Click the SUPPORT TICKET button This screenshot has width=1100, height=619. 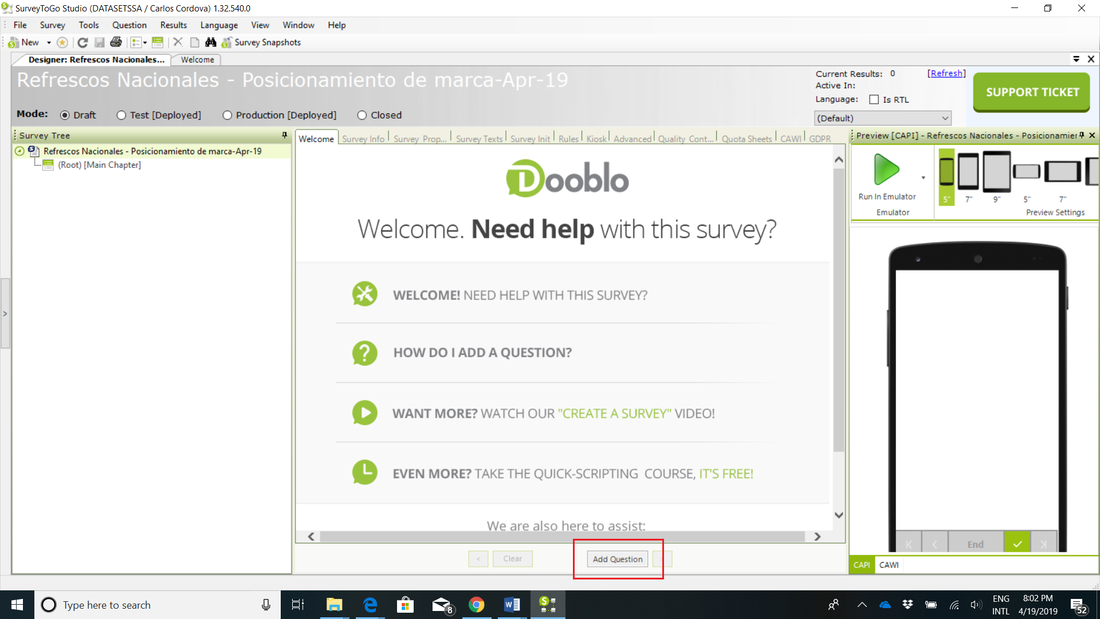(1032, 92)
